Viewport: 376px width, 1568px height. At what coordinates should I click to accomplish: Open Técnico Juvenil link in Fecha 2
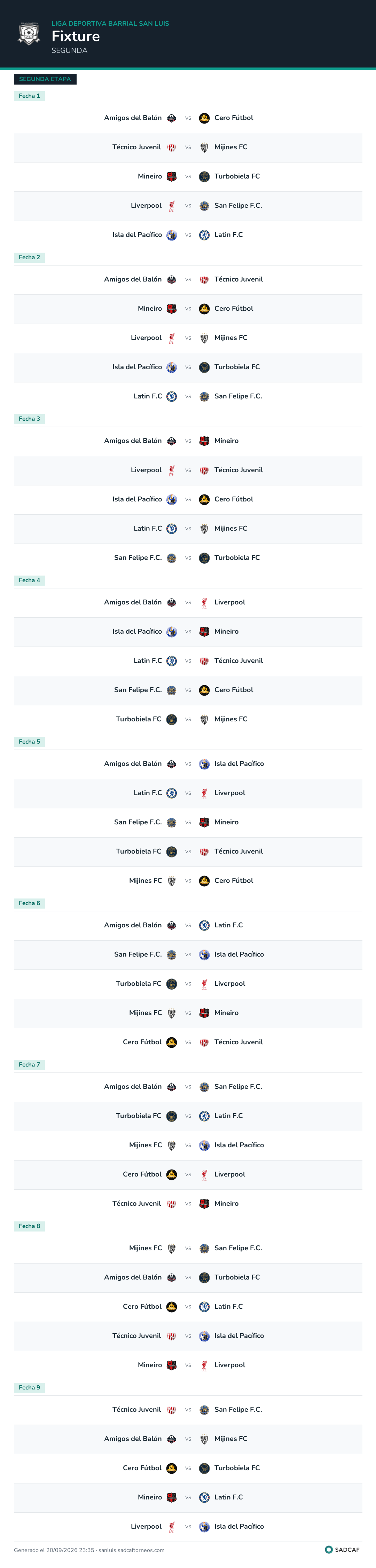click(239, 279)
